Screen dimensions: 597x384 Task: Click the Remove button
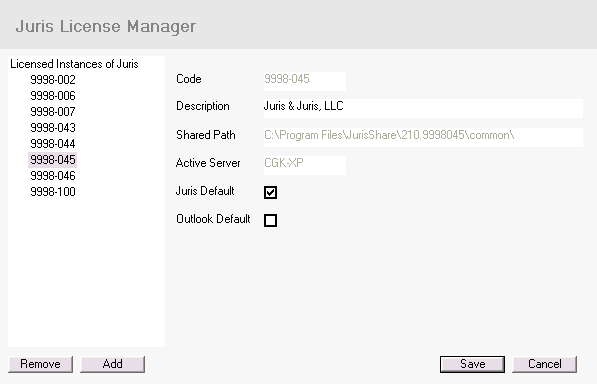(40, 364)
